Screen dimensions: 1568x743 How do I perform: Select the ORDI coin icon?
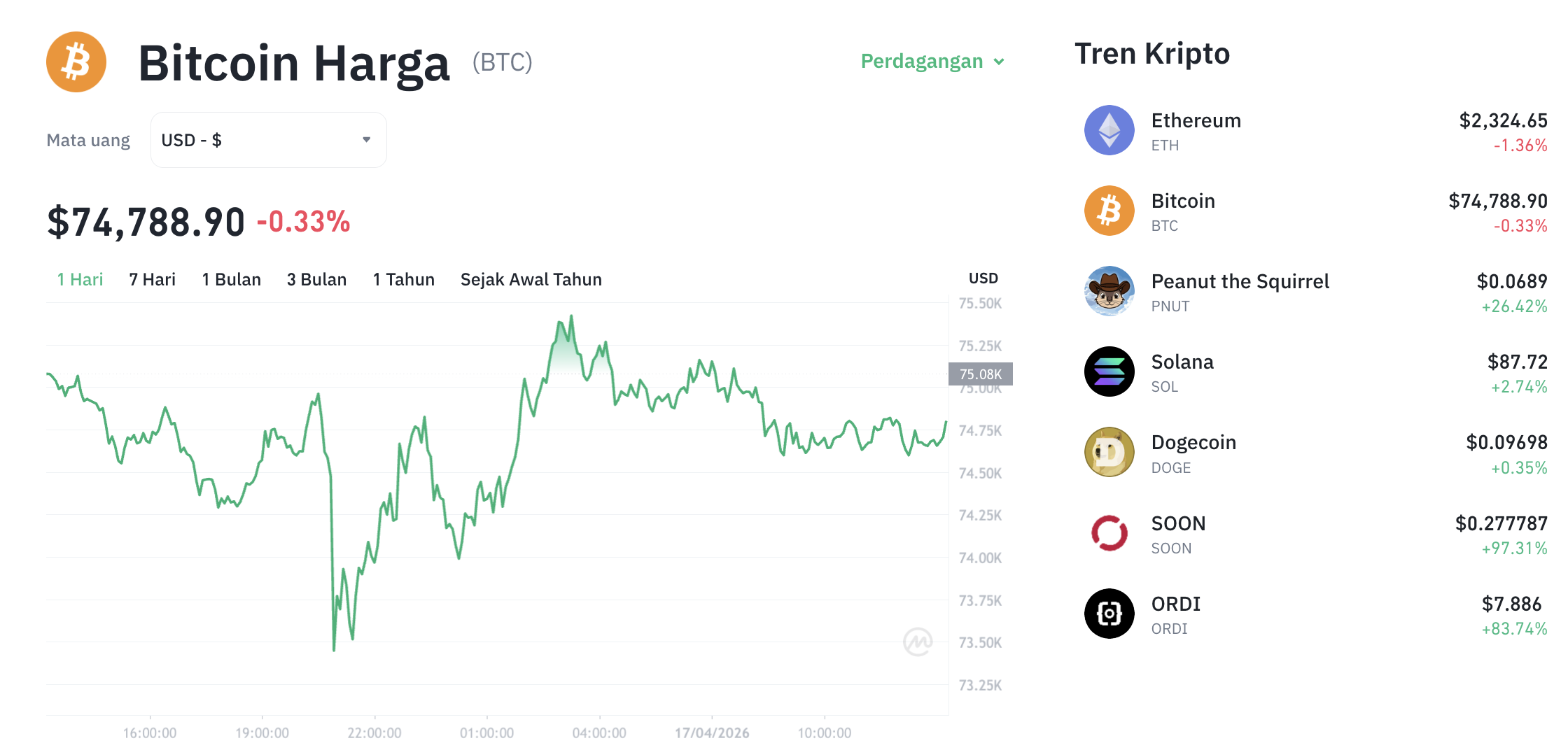pos(1108,614)
